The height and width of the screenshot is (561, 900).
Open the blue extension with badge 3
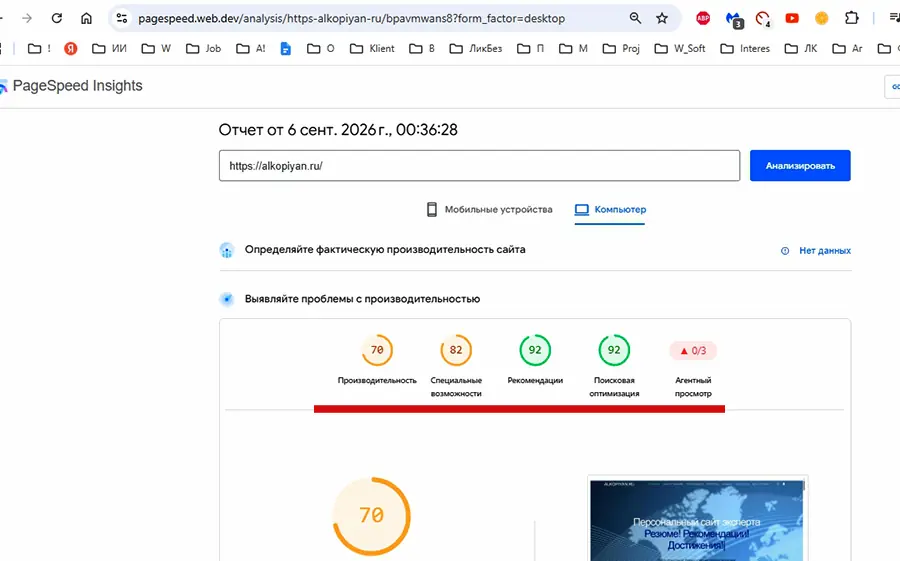pyautogui.click(x=734, y=20)
